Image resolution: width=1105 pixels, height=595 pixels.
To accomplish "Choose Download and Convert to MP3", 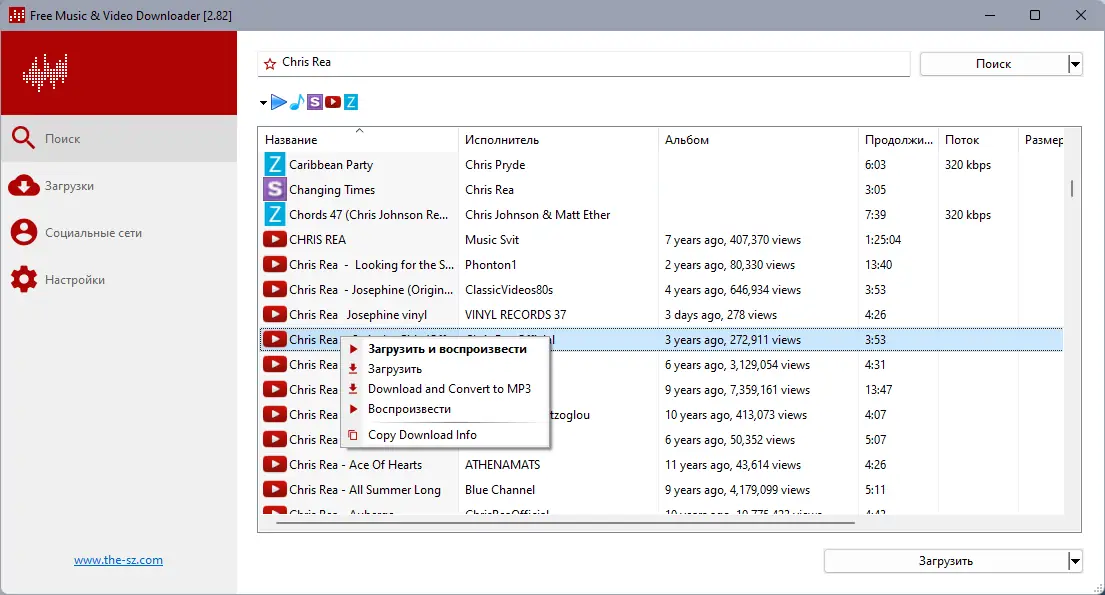I will point(445,388).
